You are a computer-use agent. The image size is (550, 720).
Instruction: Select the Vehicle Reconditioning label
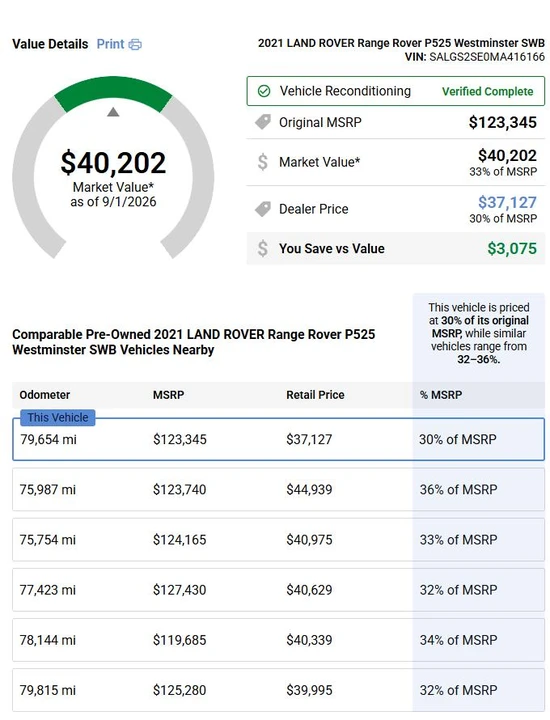(x=345, y=91)
